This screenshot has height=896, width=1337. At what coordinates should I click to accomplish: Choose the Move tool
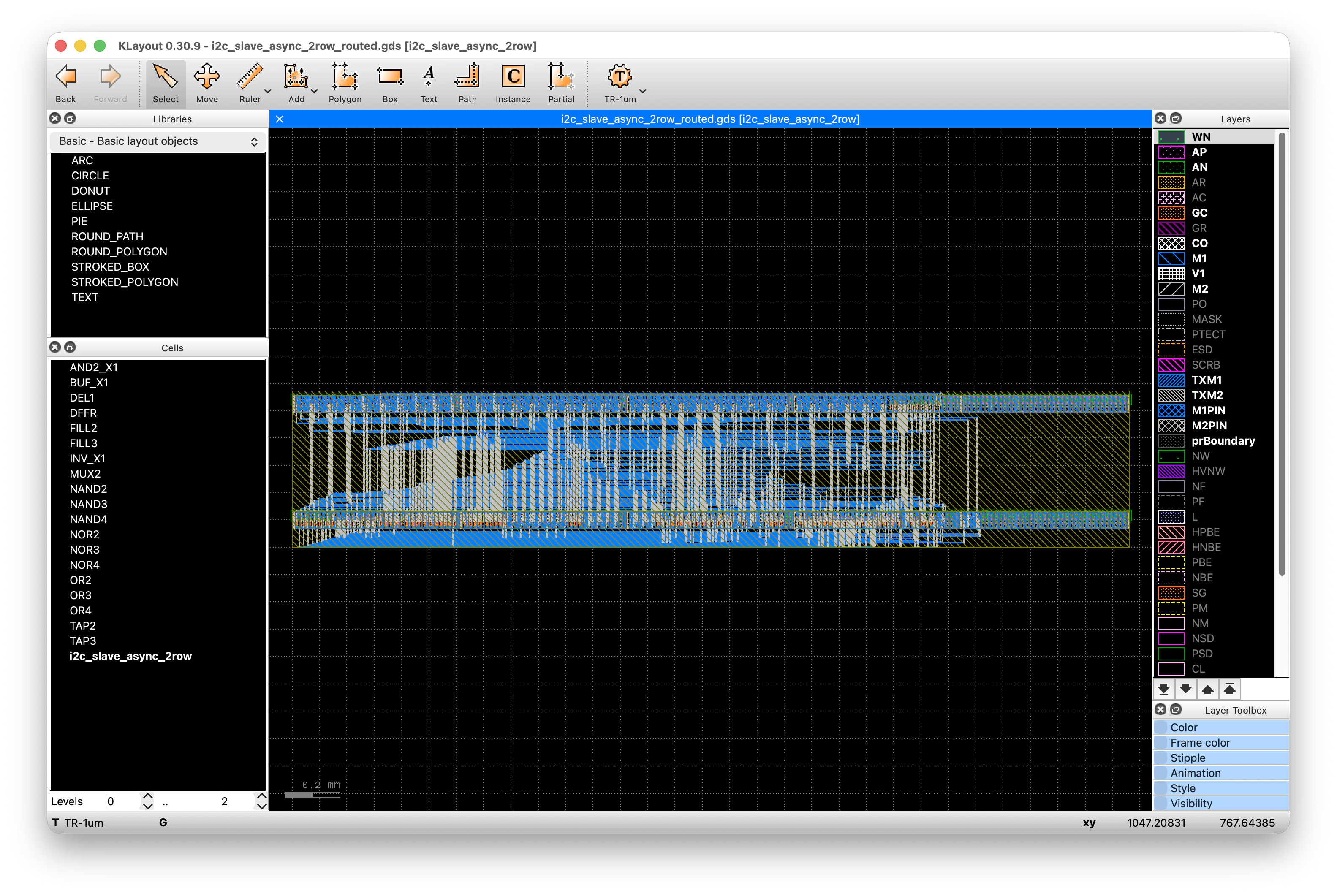pyautogui.click(x=207, y=83)
